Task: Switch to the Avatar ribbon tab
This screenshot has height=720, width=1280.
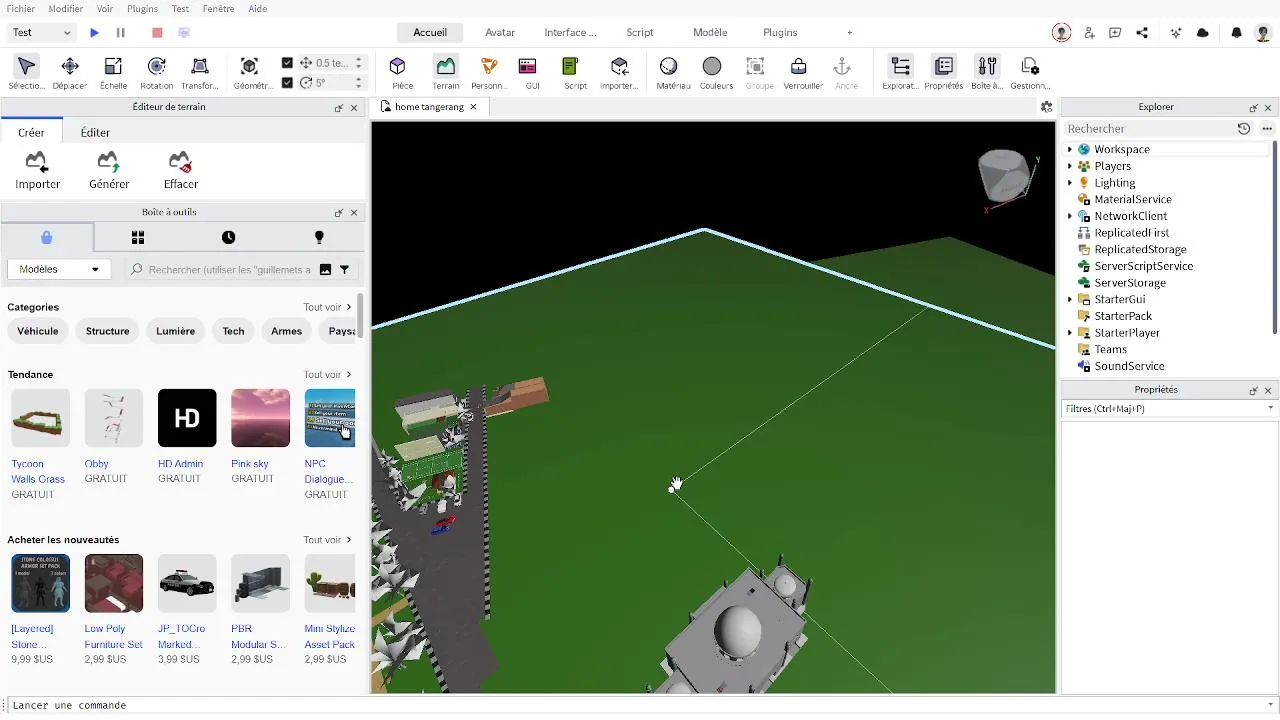Action: pos(500,32)
